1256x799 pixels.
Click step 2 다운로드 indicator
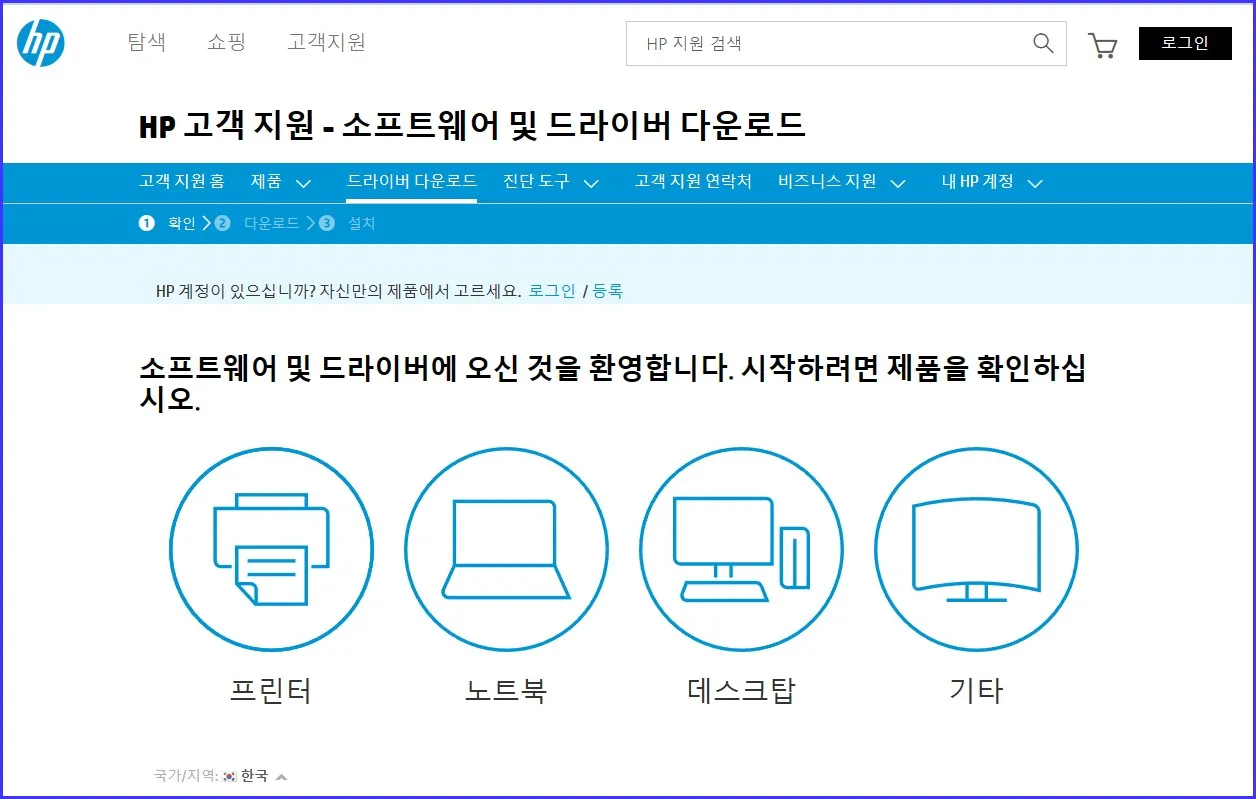pyautogui.click(x=258, y=223)
